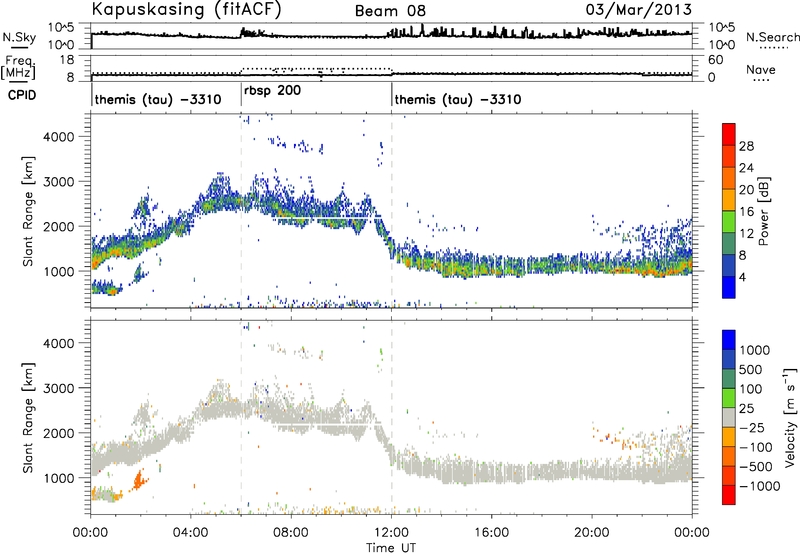The width and height of the screenshot is (800, 554).
Task: Click the 'N.Sky' legend label
Action: 19,37
